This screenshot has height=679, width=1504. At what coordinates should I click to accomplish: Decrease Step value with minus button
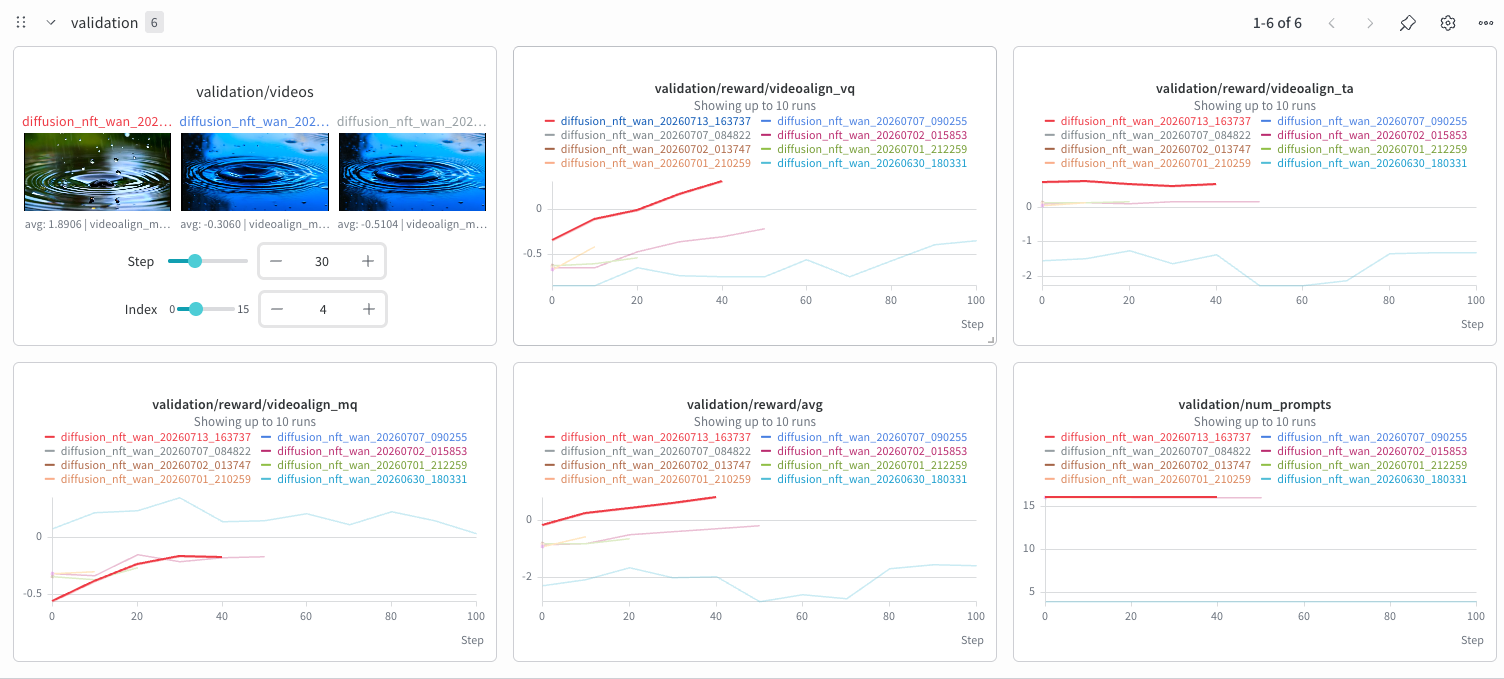click(x=276, y=261)
